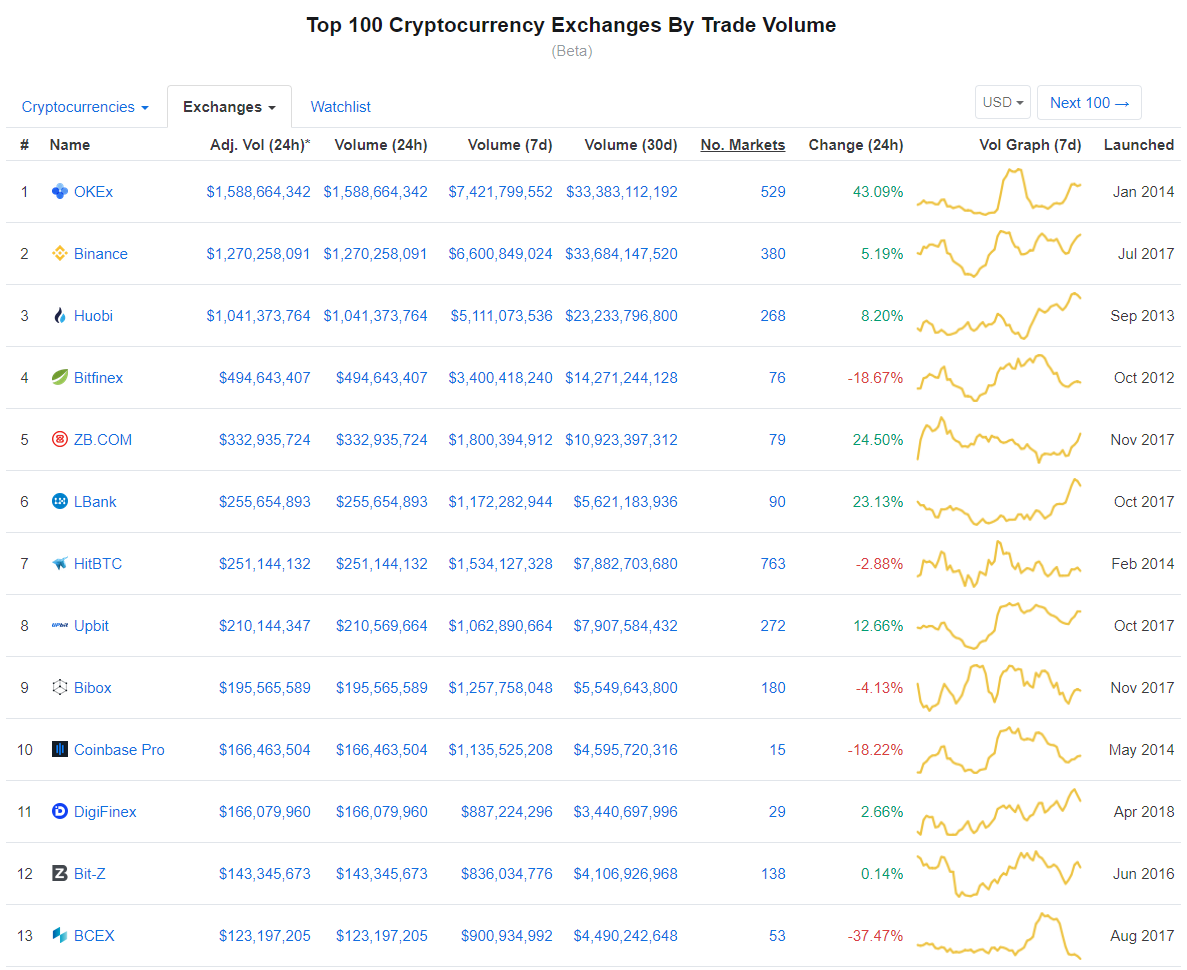This screenshot has width=1187, height=970.
Task: Click Bibox 30d volume $5,549,643,800
Action: click(625, 688)
